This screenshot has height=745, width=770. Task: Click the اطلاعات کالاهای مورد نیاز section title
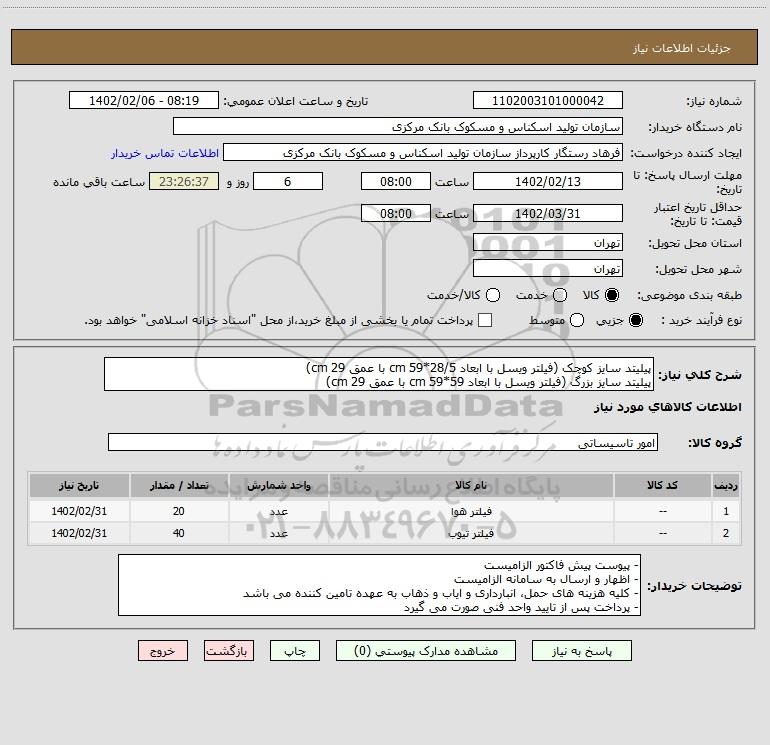(x=668, y=408)
